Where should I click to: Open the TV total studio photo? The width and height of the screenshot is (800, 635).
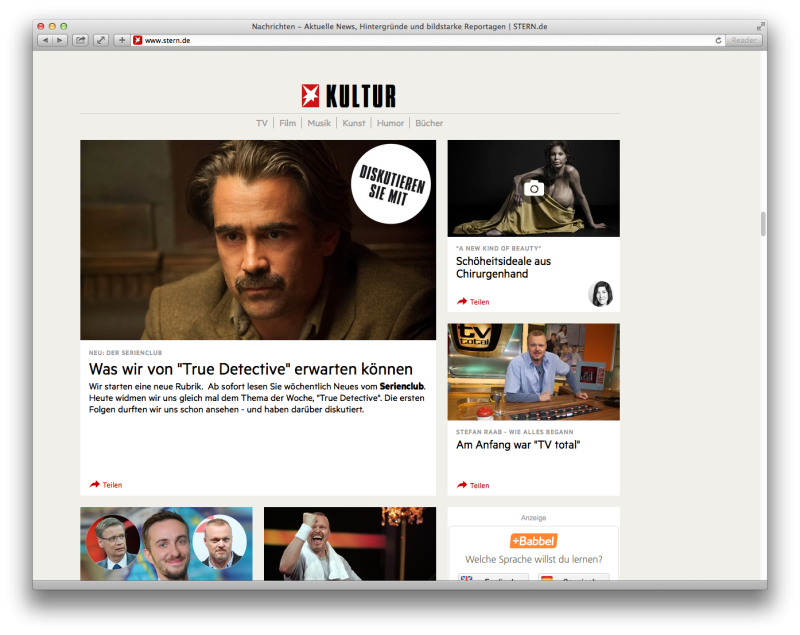pyautogui.click(x=534, y=372)
